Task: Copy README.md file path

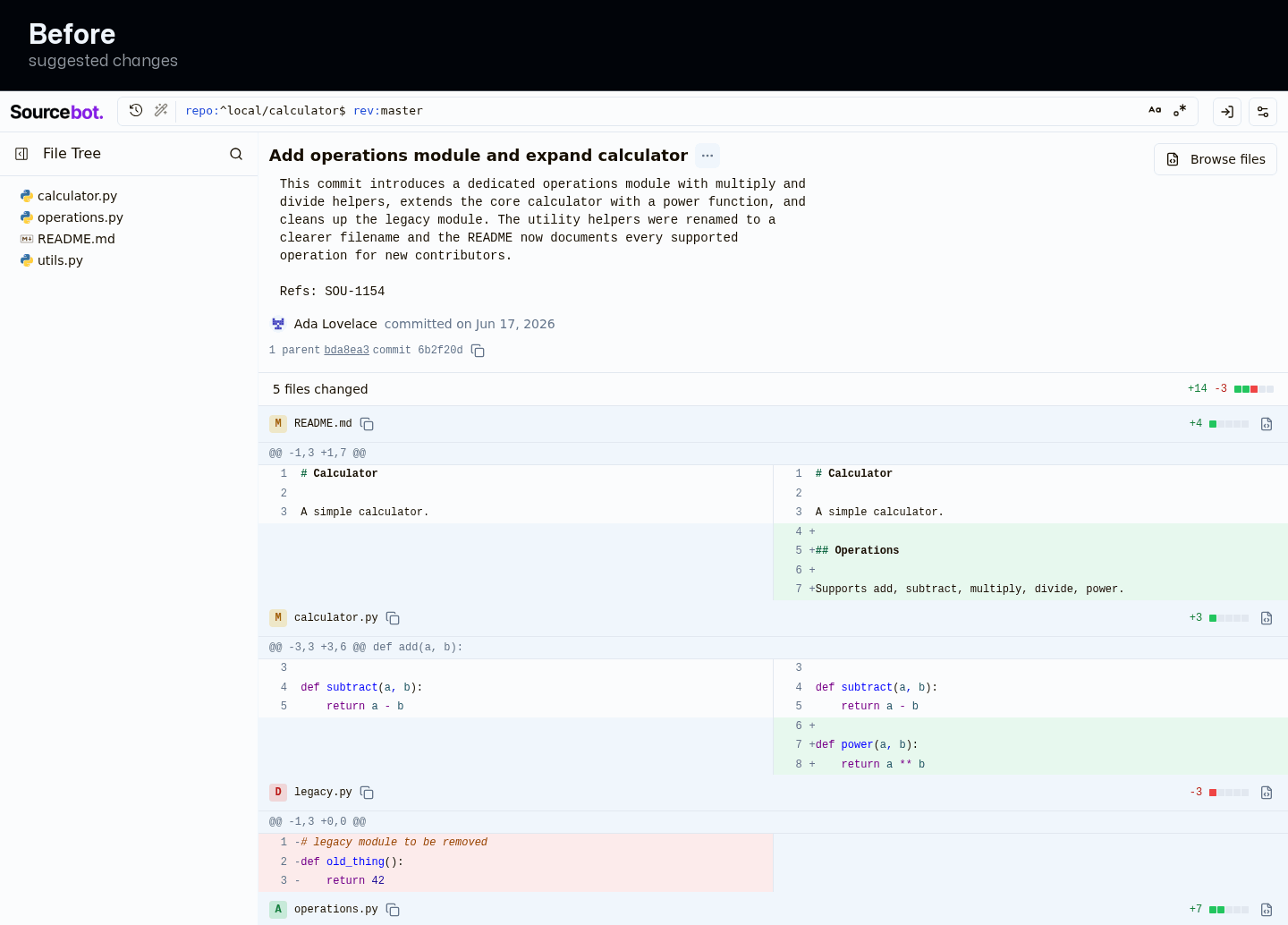Action: coord(367,424)
